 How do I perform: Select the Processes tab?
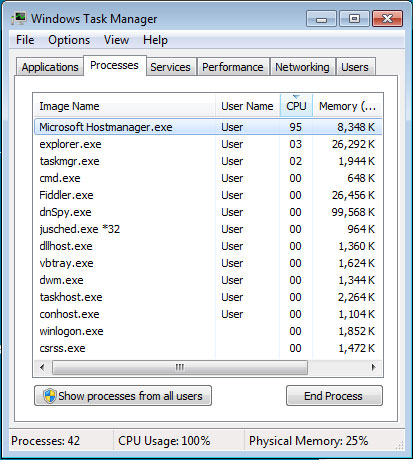(114, 65)
